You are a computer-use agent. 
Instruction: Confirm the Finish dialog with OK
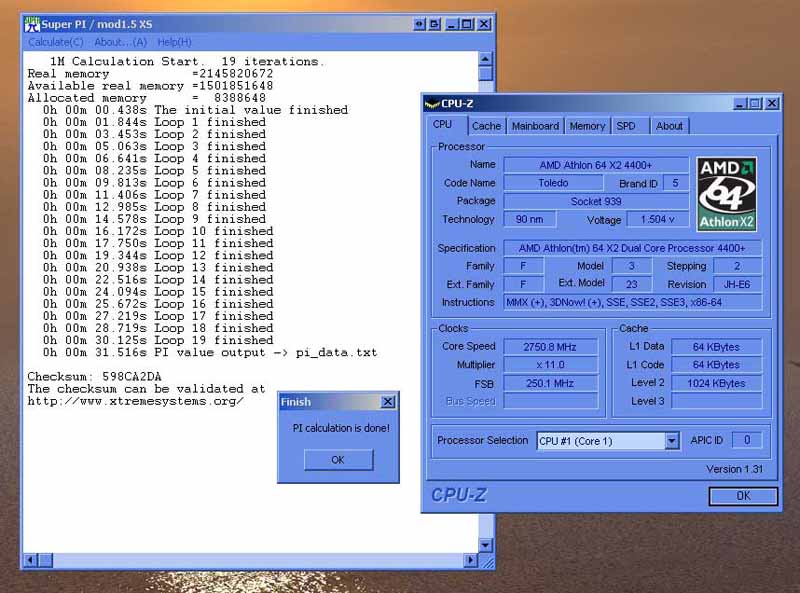[x=338, y=460]
